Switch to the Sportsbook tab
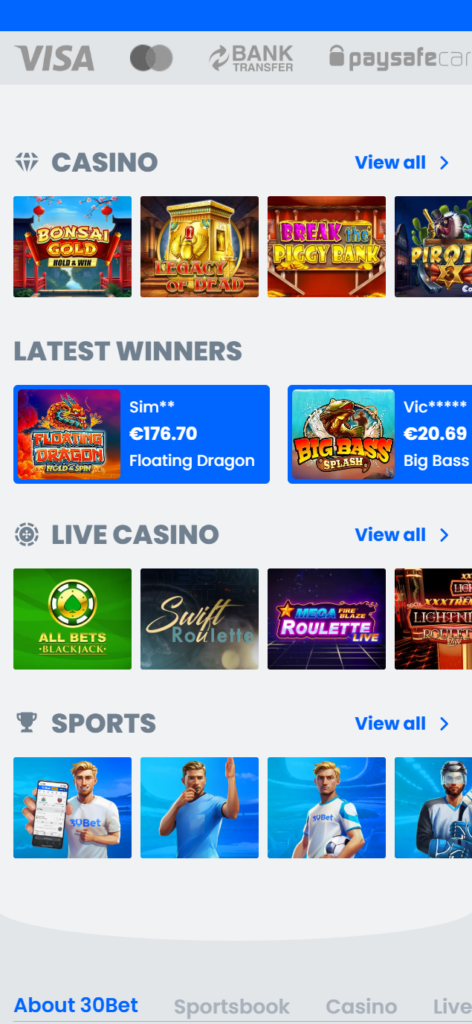 pyautogui.click(x=232, y=1006)
